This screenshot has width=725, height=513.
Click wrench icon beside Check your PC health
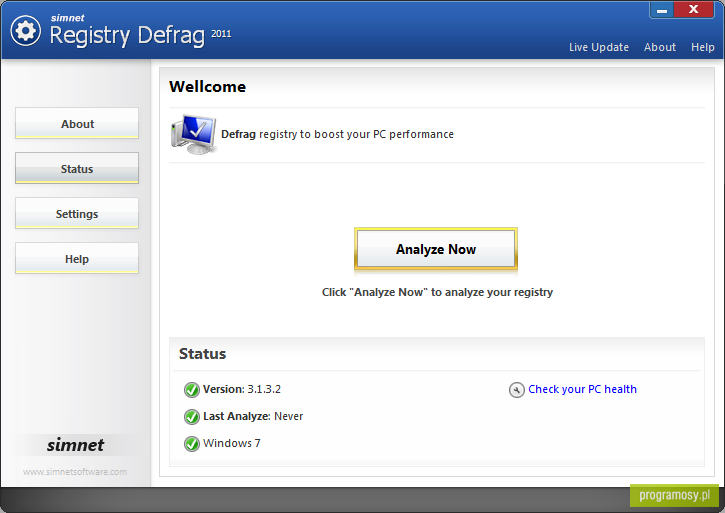[516, 390]
